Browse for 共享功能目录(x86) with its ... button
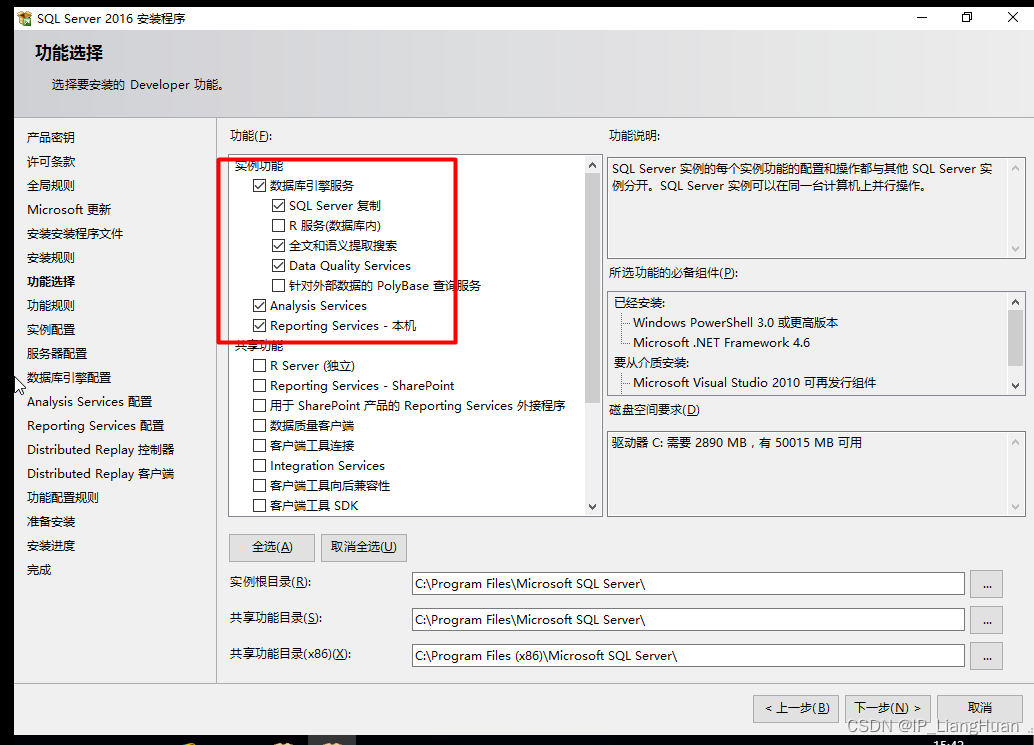1034x745 pixels. tap(987, 657)
